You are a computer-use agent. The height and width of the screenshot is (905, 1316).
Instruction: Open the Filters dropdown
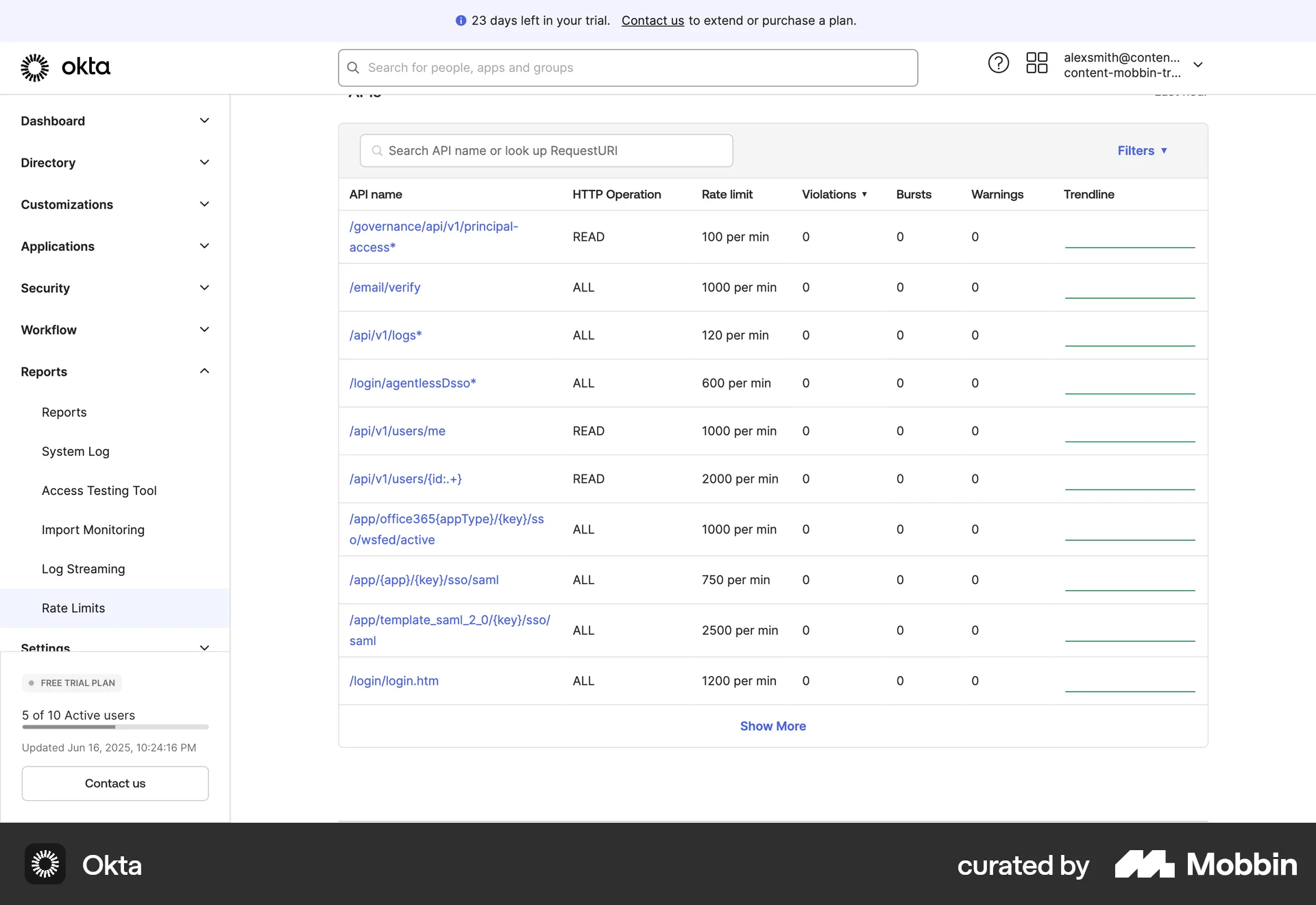coord(1143,150)
